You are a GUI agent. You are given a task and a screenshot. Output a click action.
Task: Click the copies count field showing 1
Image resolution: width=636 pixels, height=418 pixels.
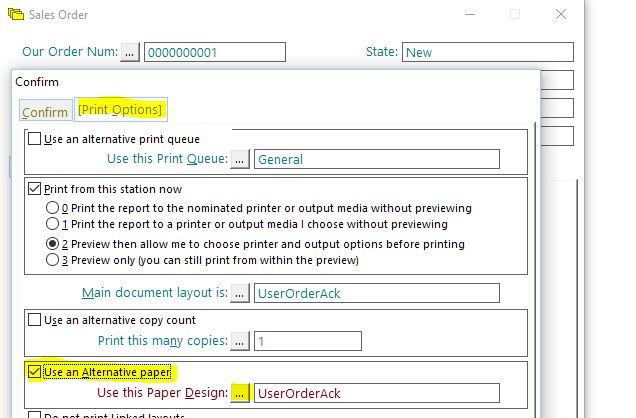pyautogui.click(x=308, y=341)
